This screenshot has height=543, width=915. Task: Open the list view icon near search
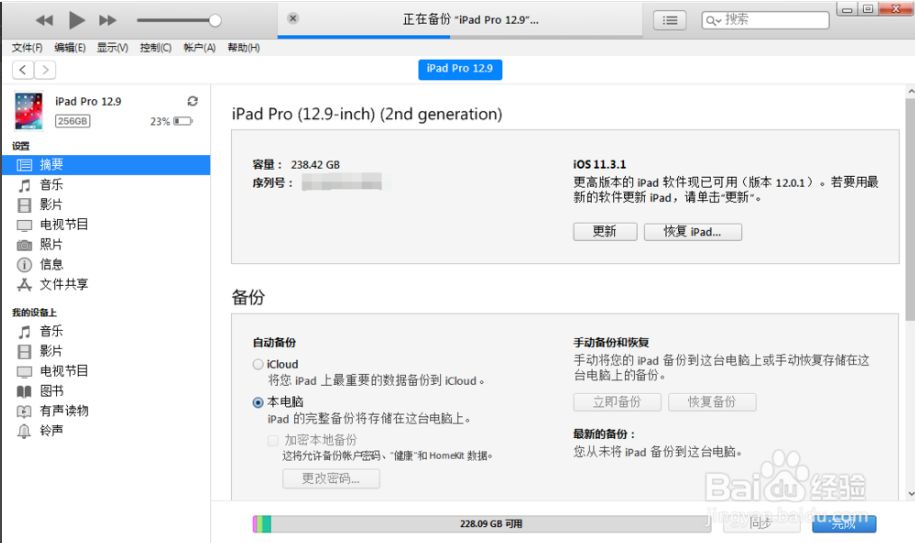tap(670, 20)
